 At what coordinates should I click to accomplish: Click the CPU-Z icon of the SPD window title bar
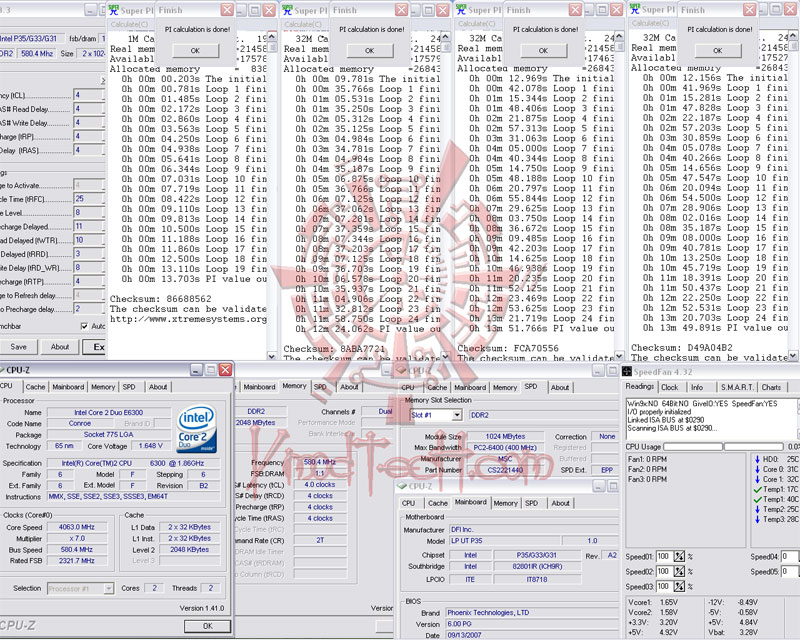[402, 371]
